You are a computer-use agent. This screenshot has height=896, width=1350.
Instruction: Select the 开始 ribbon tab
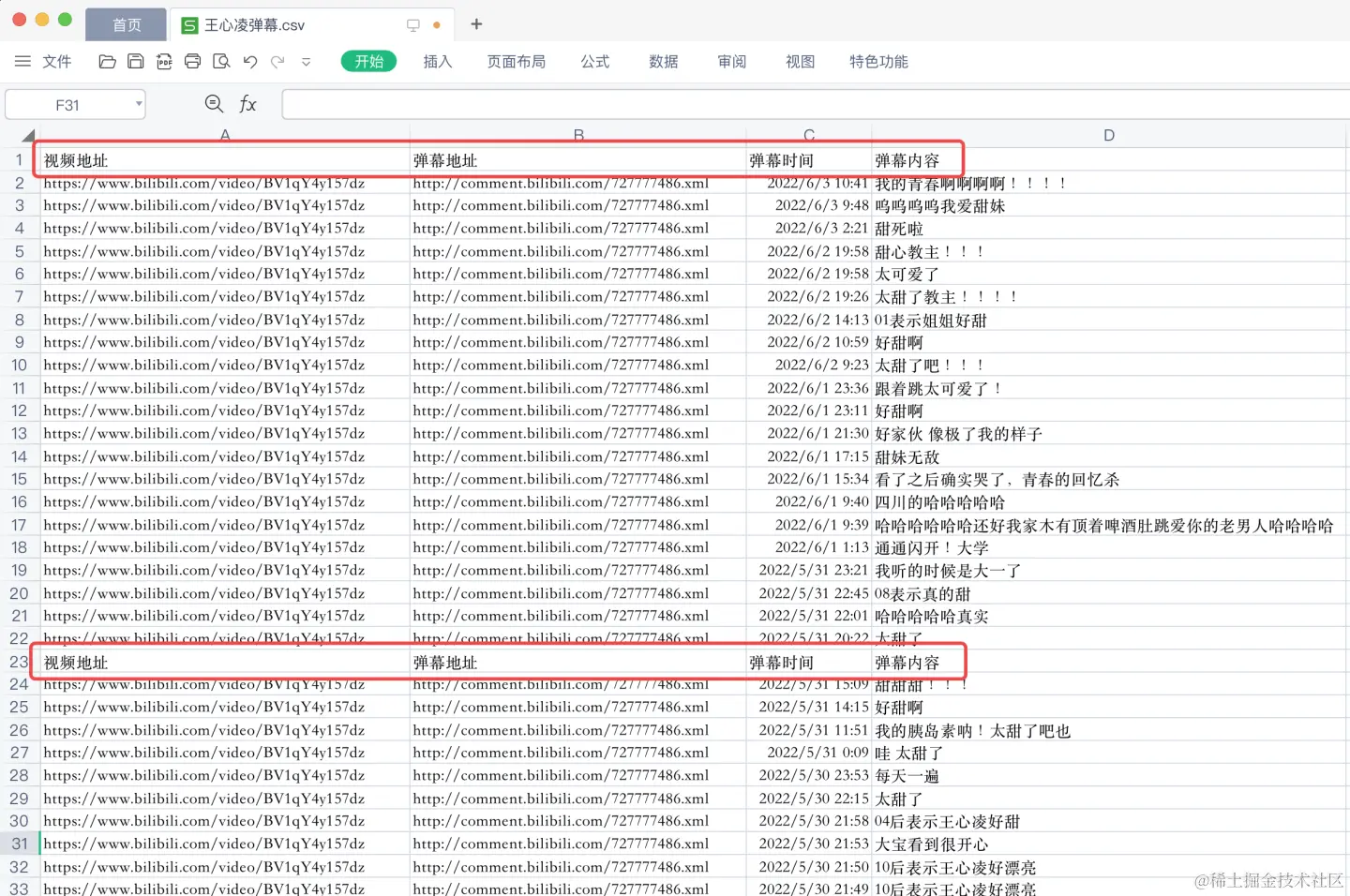tap(368, 62)
